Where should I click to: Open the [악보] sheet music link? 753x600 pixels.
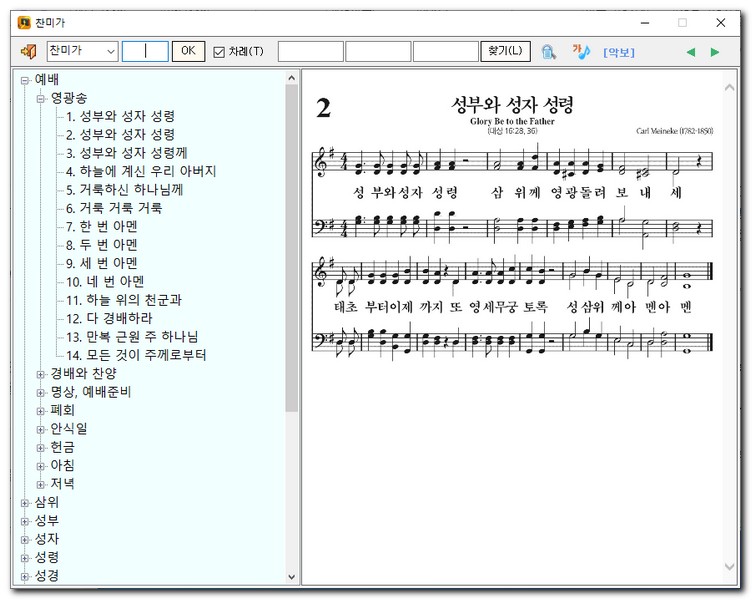tap(619, 52)
